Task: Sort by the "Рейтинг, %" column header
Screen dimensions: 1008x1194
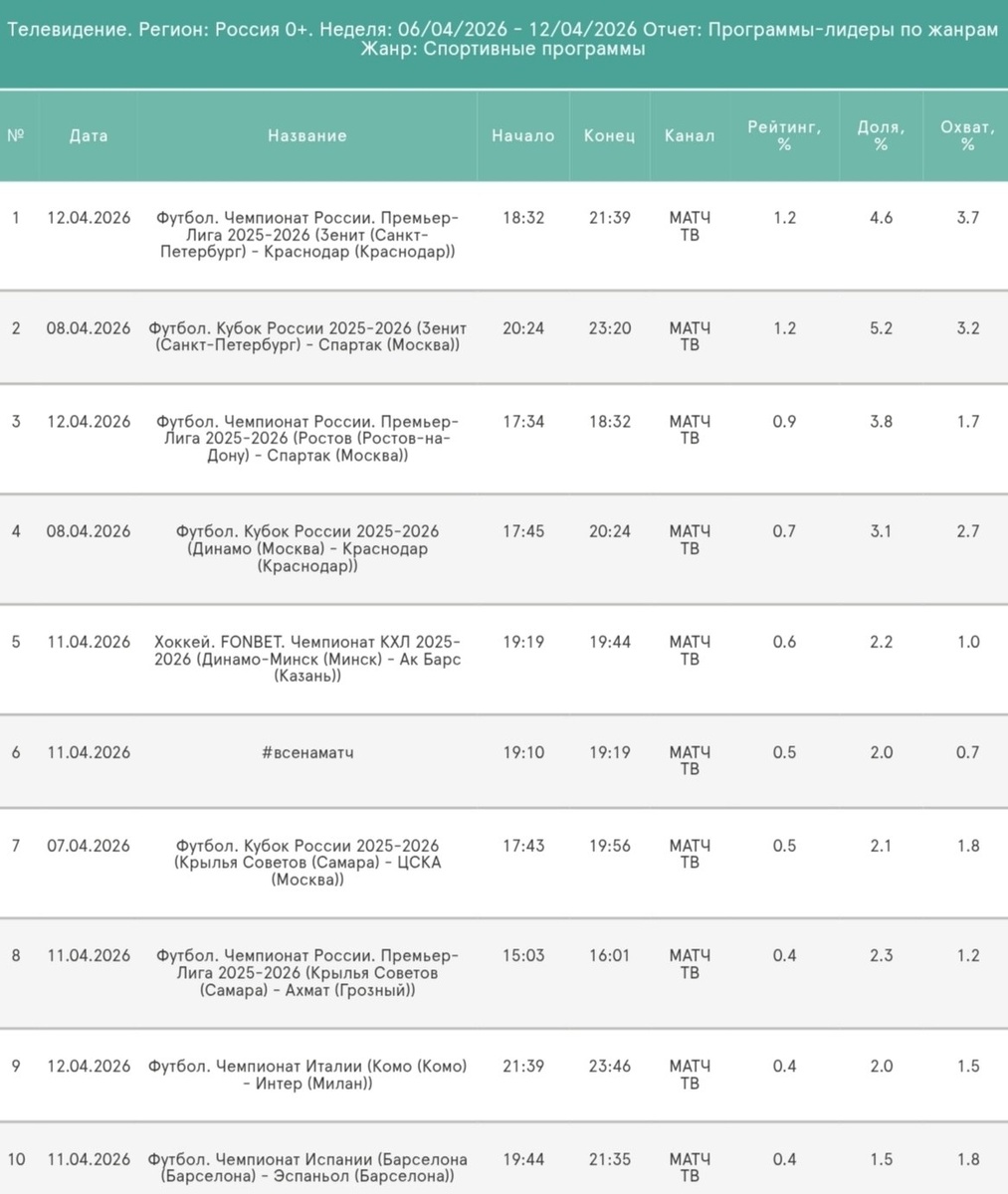Action: tap(784, 136)
